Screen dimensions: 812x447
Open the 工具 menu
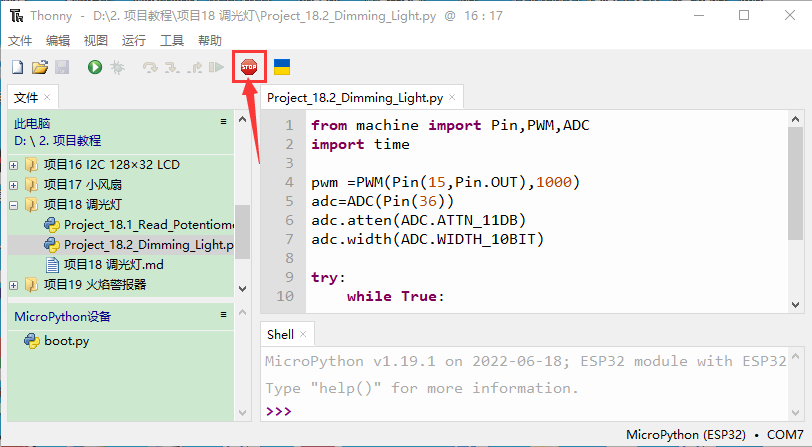(x=172, y=41)
